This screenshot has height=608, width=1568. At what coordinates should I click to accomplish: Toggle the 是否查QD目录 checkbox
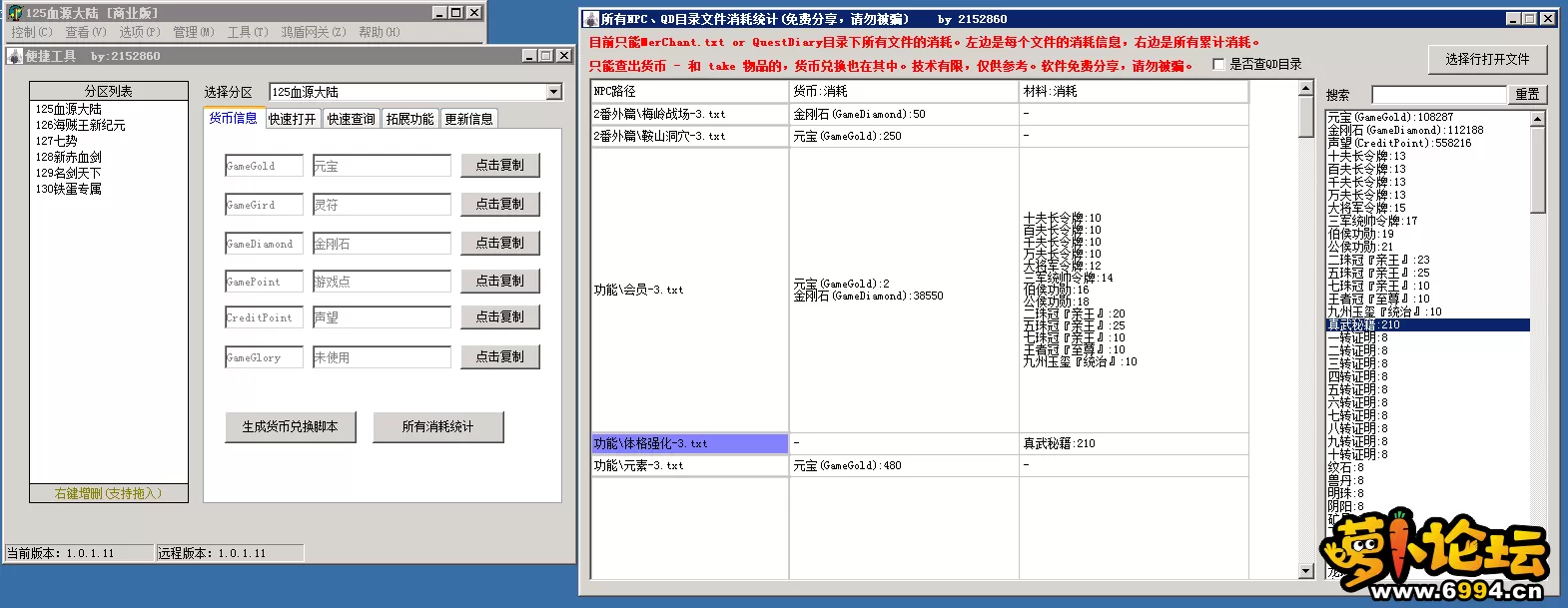[1218, 64]
